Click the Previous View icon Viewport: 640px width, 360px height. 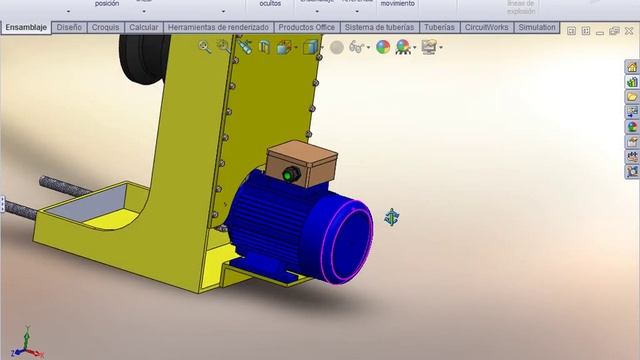click(244, 47)
